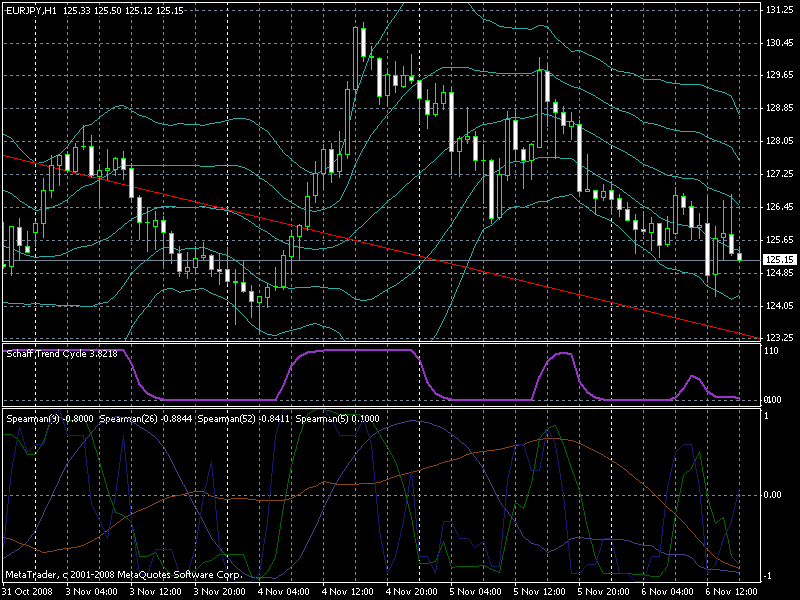
Task: Click the 126.45 price axis label
Action: (780, 207)
